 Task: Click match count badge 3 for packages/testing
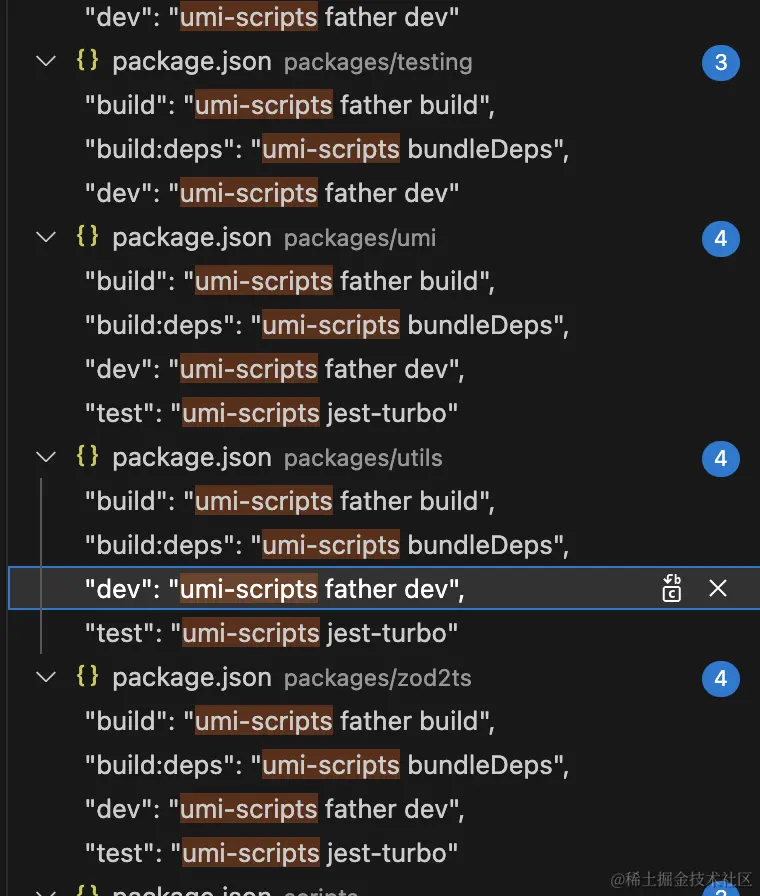pos(721,62)
